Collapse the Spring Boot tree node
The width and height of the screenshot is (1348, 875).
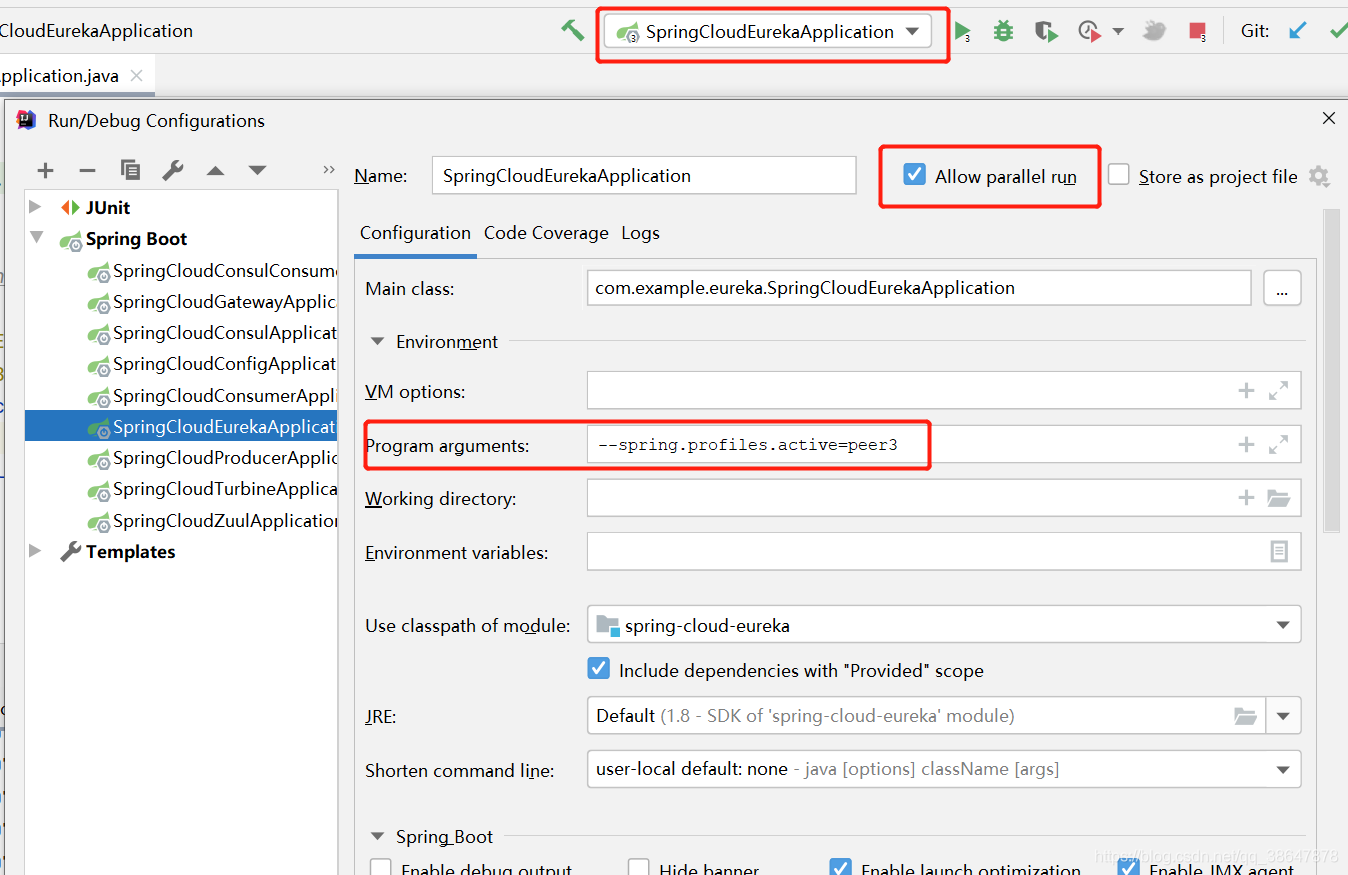37,238
